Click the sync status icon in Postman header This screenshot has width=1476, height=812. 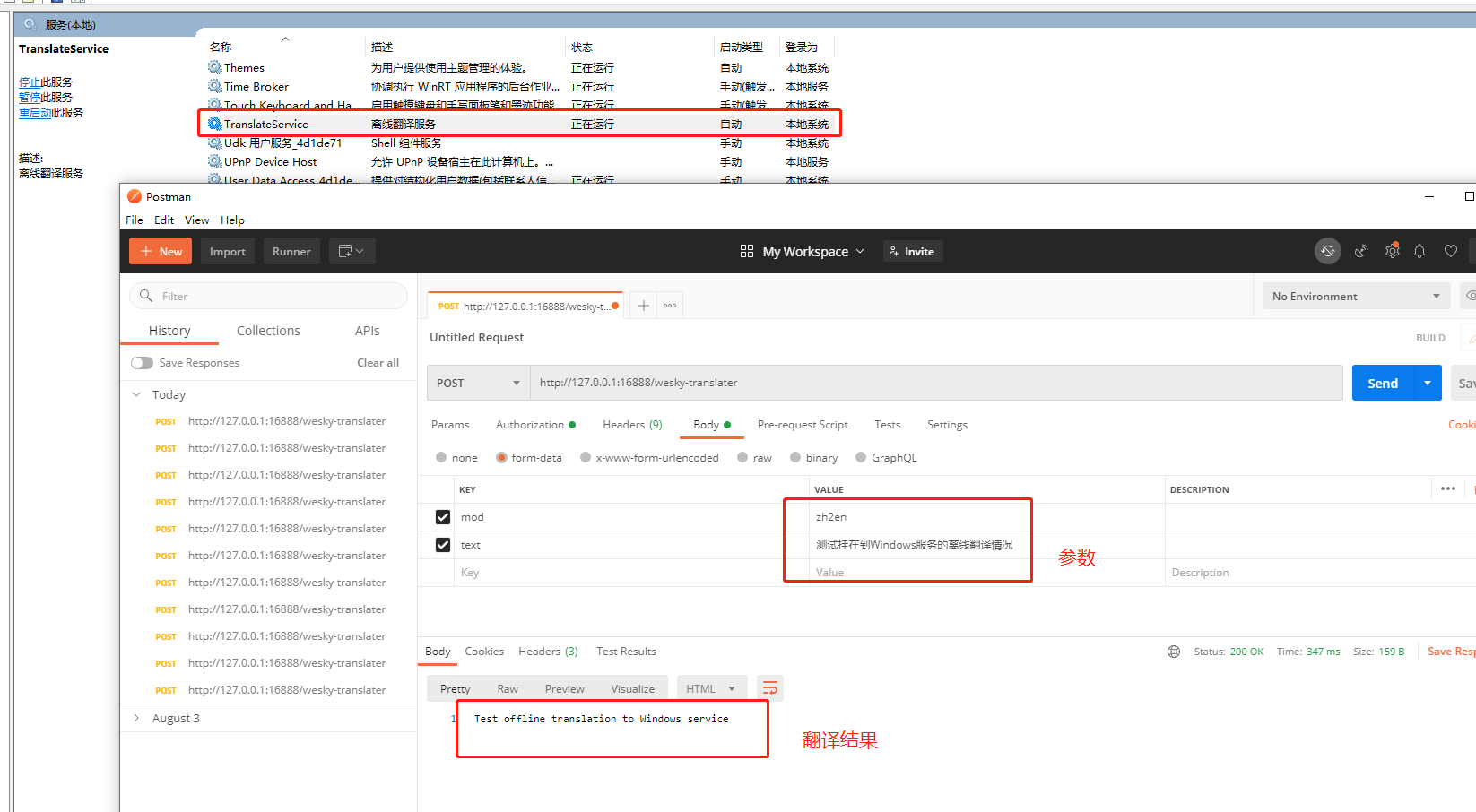(1328, 251)
